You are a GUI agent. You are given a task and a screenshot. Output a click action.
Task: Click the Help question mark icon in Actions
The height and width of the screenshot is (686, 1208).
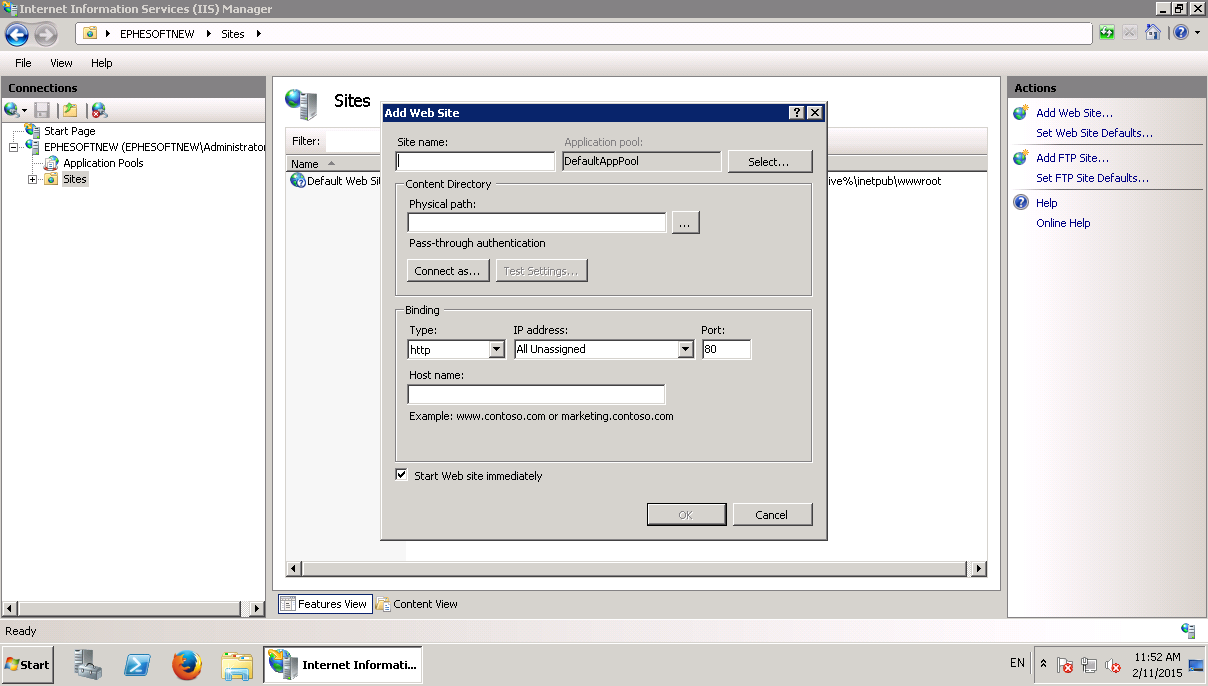[x=1021, y=202]
